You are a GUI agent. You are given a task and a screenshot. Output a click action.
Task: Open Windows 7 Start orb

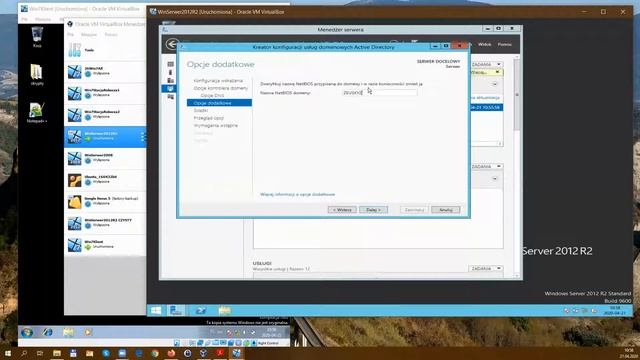(27, 332)
